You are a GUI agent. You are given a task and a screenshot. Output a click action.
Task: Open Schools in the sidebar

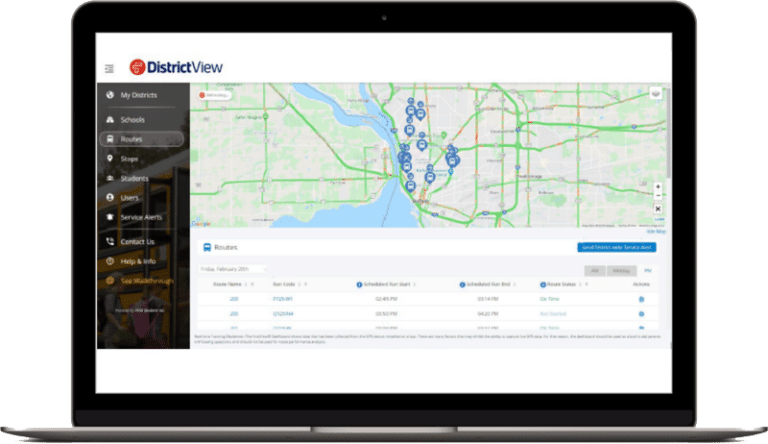[x=132, y=119]
